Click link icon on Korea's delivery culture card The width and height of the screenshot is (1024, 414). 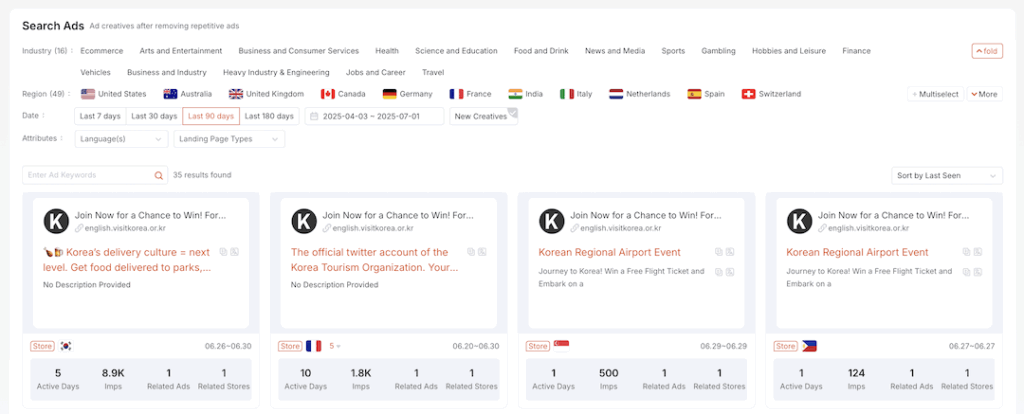point(79,228)
